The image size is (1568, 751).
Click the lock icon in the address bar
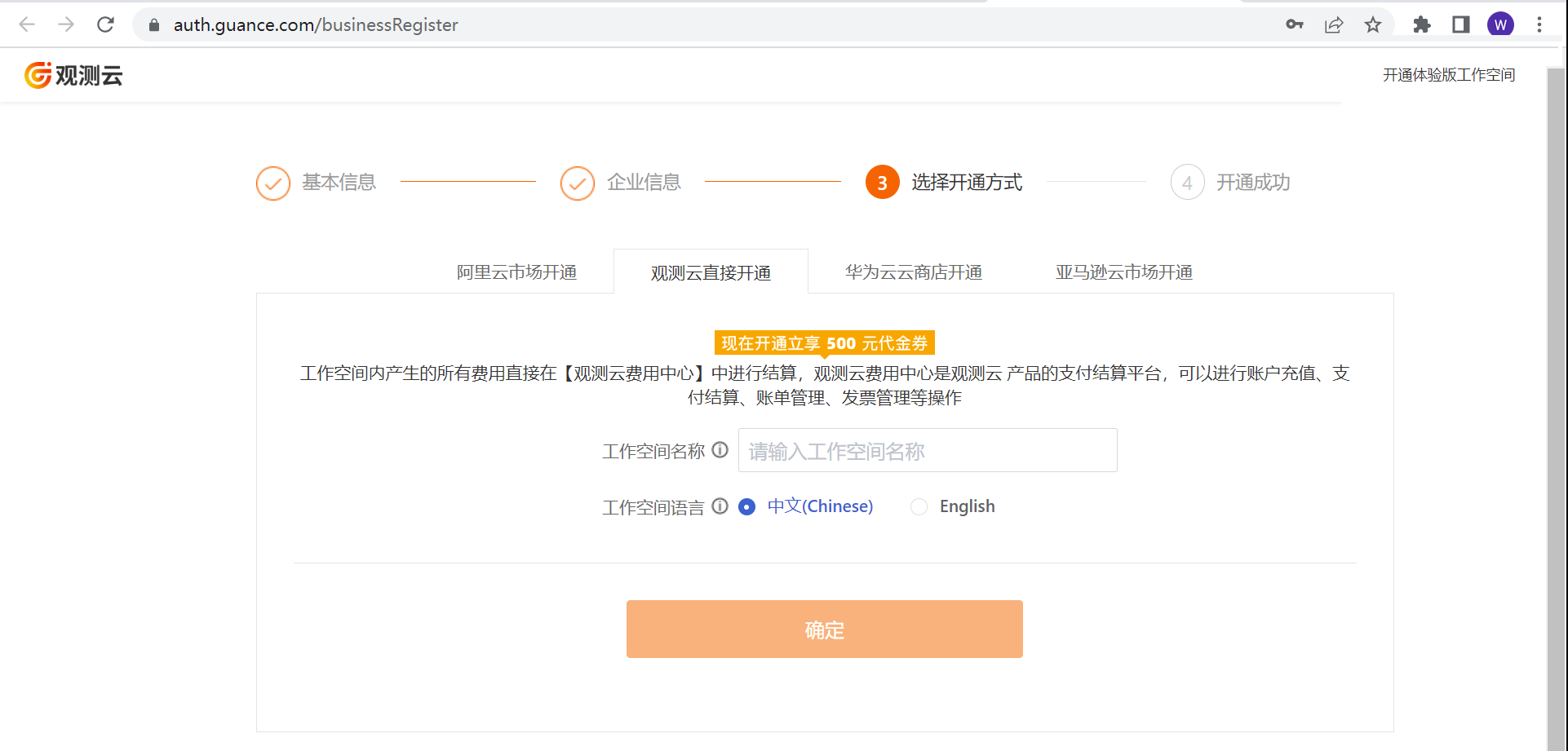click(154, 25)
